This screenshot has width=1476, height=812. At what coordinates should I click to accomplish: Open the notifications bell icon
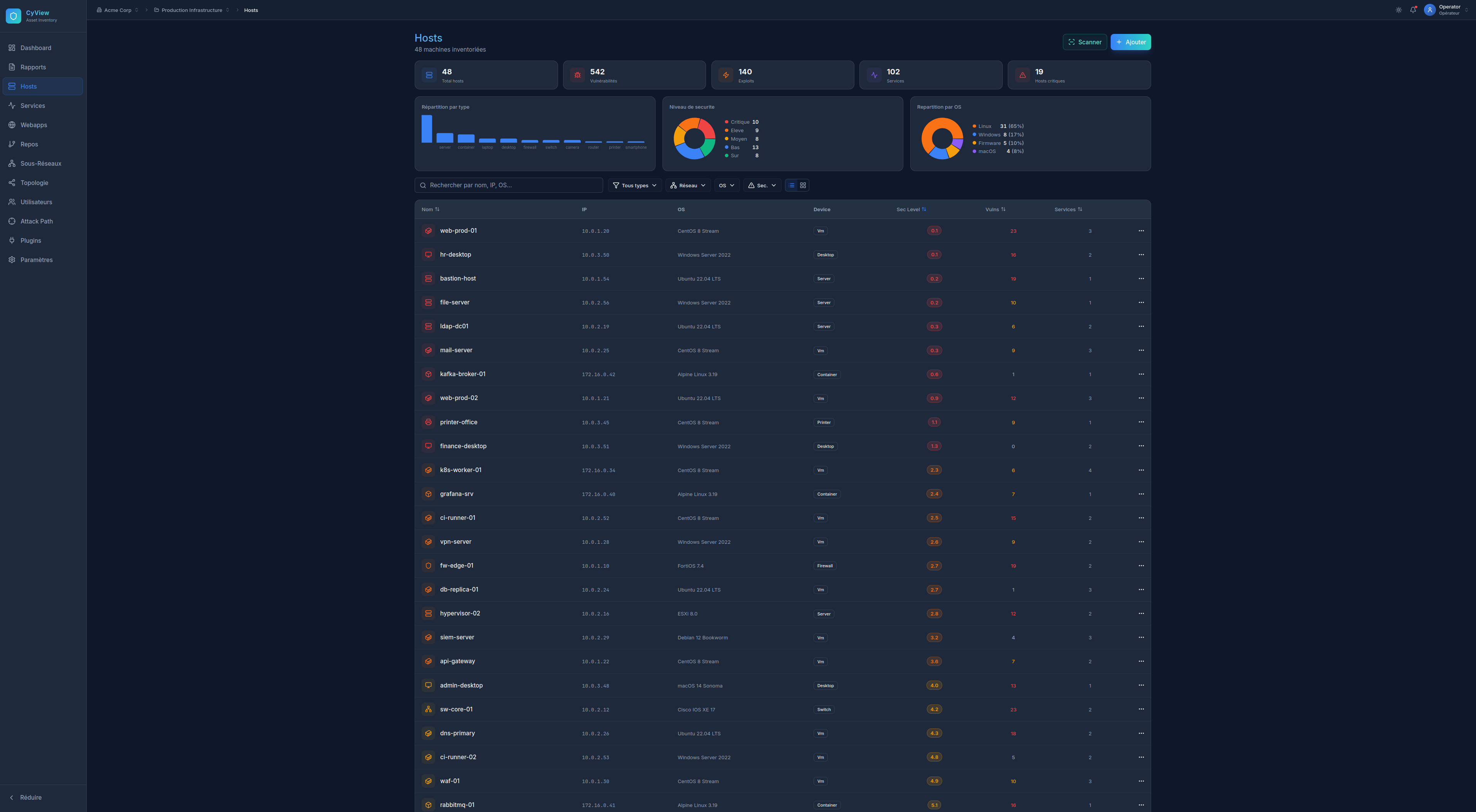click(x=1413, y=10)
